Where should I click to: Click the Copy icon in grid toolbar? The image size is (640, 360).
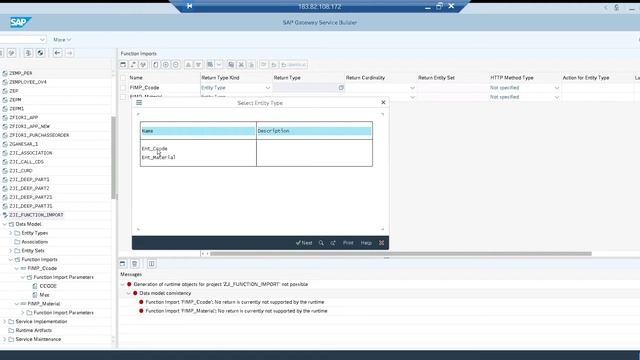point(231,65)
